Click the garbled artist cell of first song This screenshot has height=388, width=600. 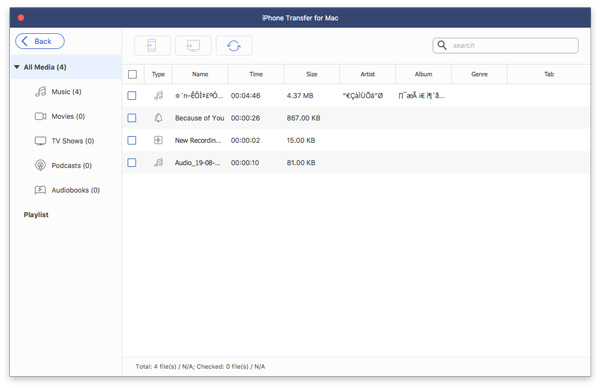pos(362,96)
